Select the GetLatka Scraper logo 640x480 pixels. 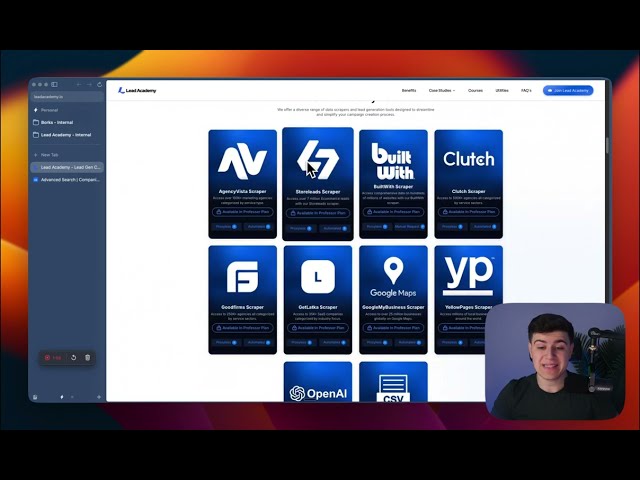click(x=318, y=273)
